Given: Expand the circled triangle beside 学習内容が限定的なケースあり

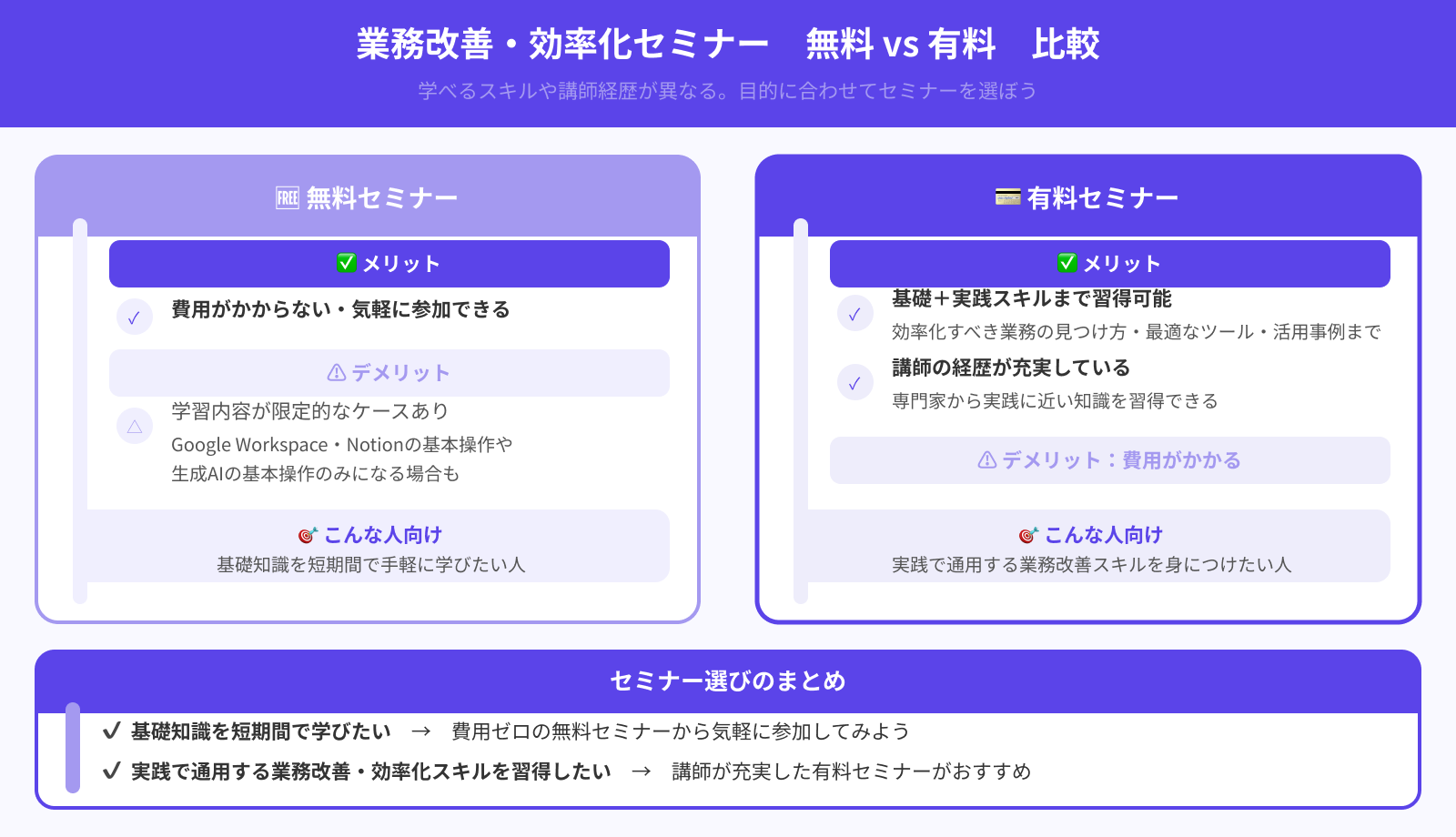Looking at the screenshot, I should [x=133, y=426].
